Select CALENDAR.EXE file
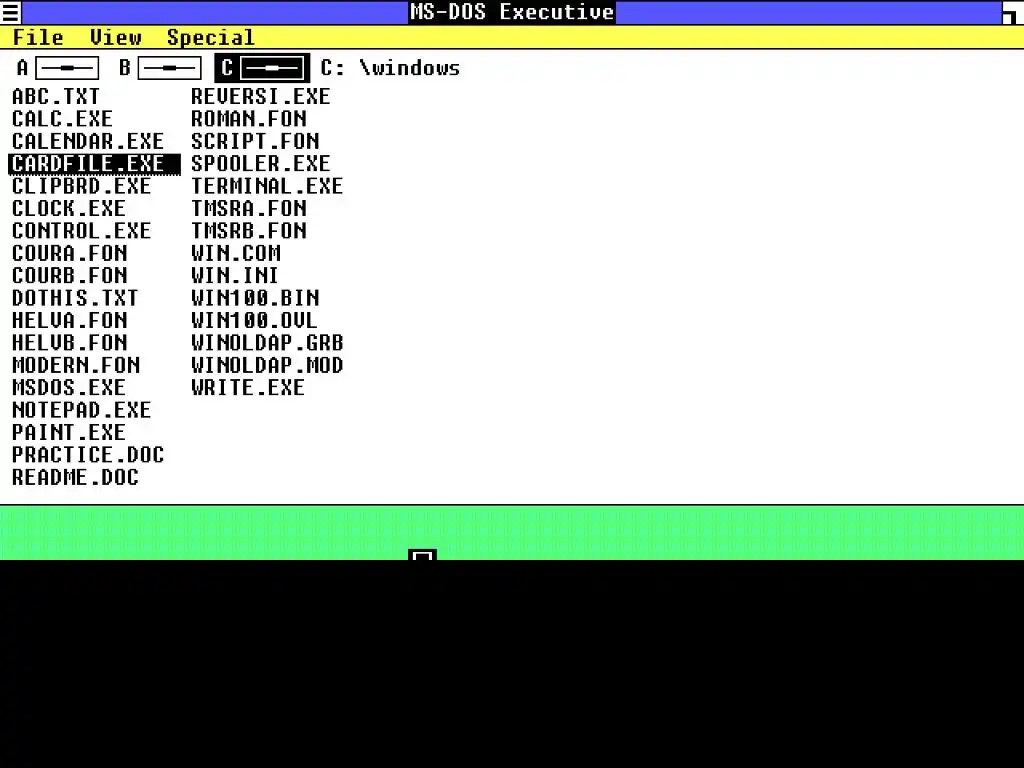This screenshot has height=768, width=1024. (88, 141)
